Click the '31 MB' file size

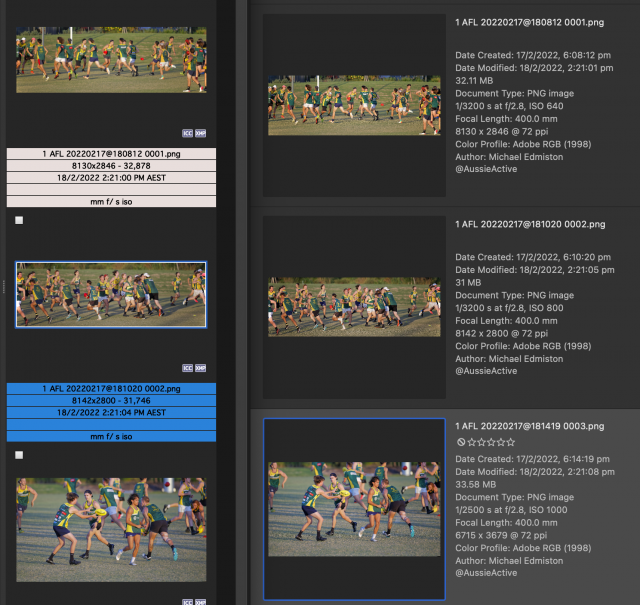pos(468,282)
